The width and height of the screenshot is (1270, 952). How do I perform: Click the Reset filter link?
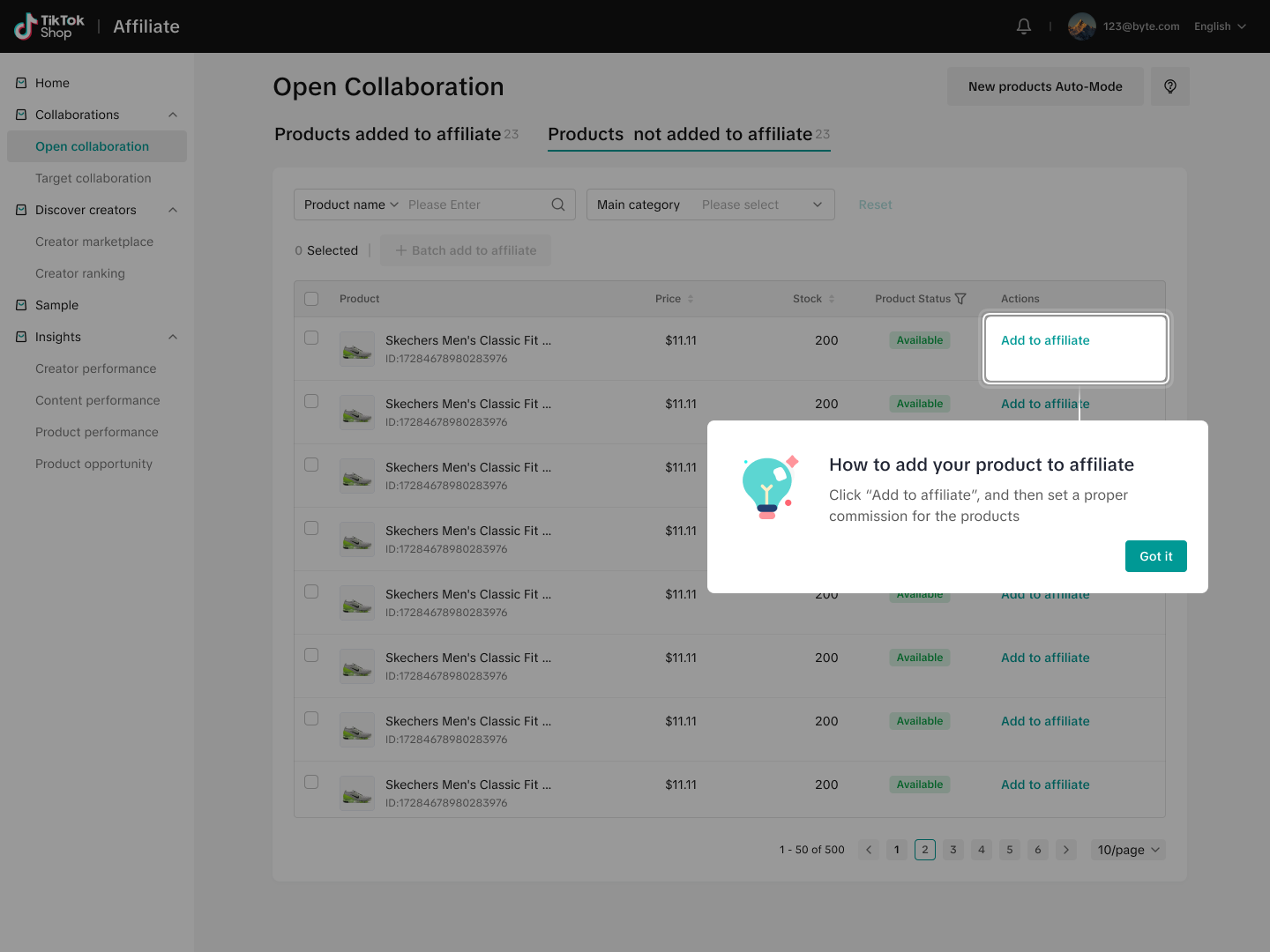[x=876, y=205]
